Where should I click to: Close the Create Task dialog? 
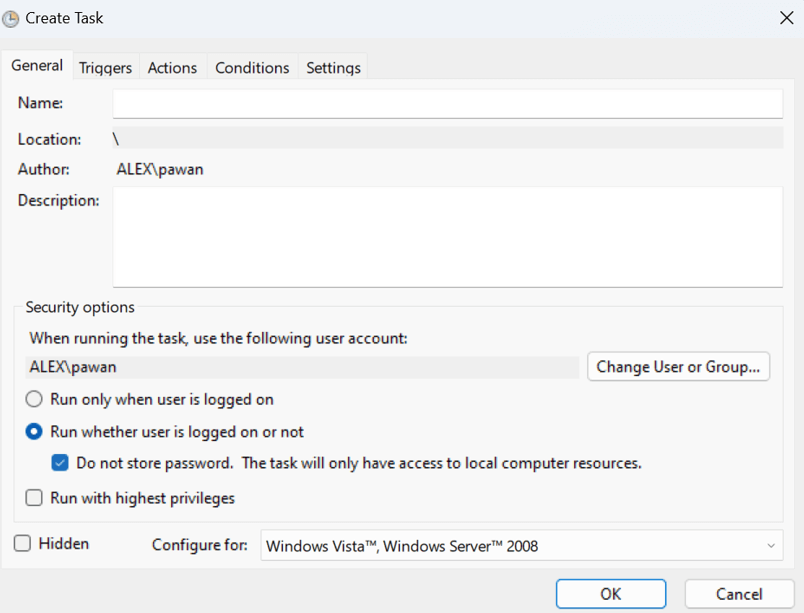click(785, 17)
